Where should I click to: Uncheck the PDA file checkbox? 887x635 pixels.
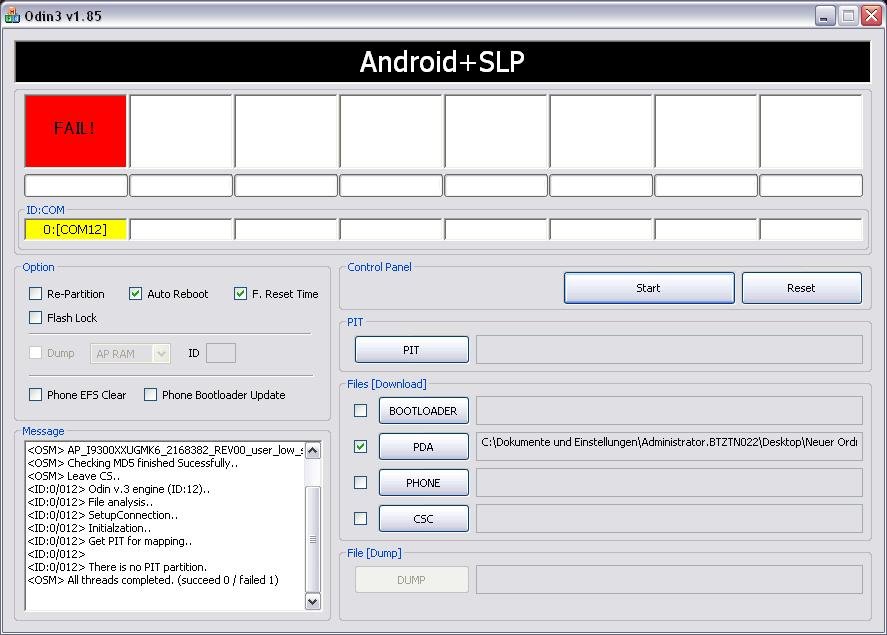pos(360,447)
